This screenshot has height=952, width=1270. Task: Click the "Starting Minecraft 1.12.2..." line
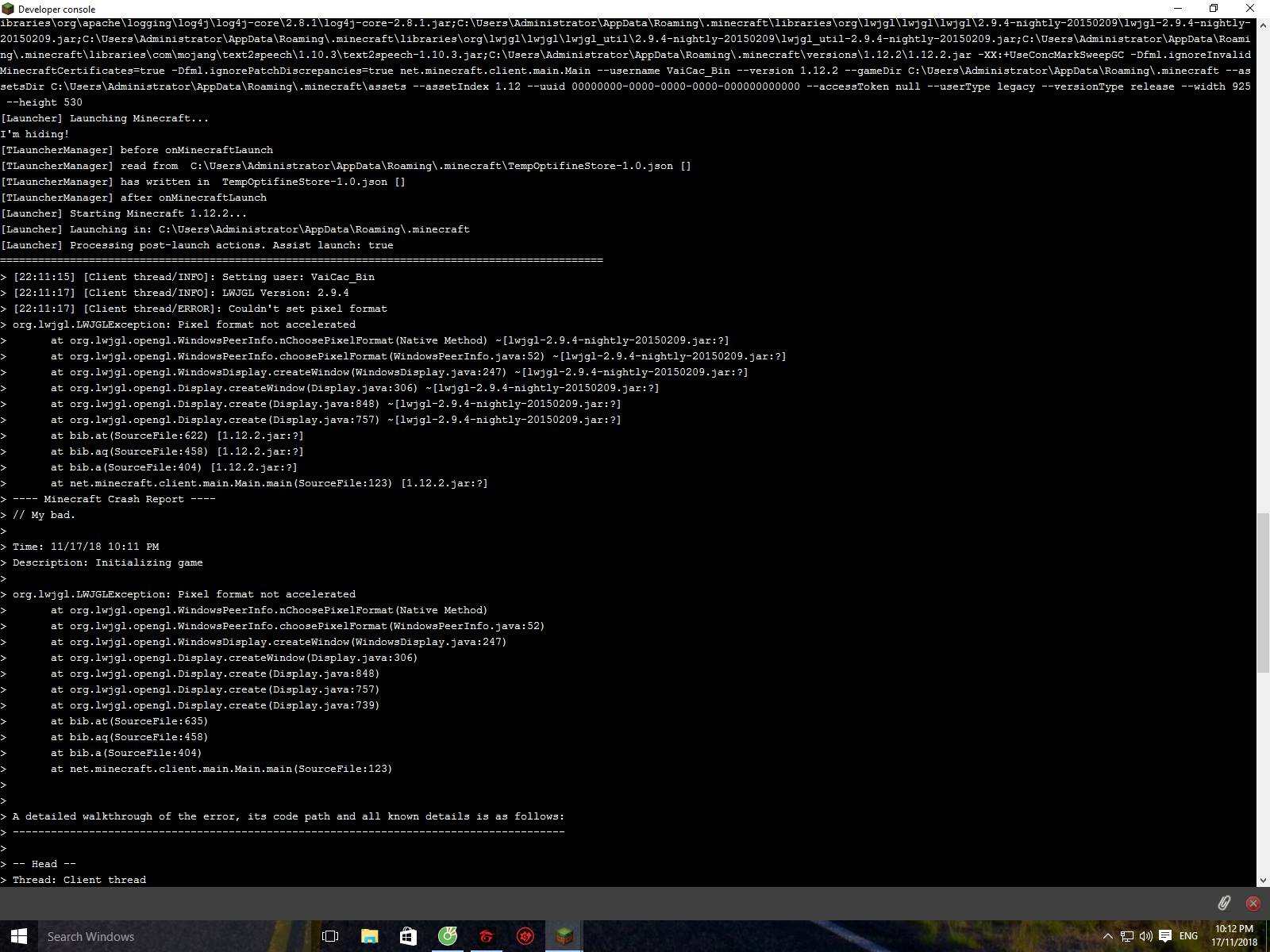pyautogui.click(x=124, y=213)
